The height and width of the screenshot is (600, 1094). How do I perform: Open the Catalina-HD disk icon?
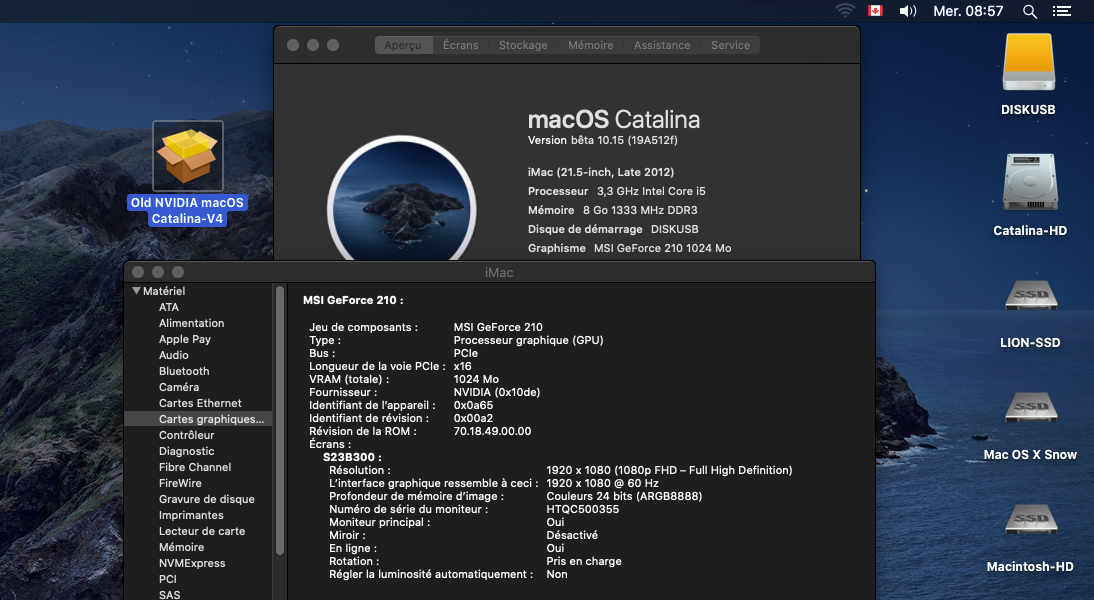[x=1030, y=183]
